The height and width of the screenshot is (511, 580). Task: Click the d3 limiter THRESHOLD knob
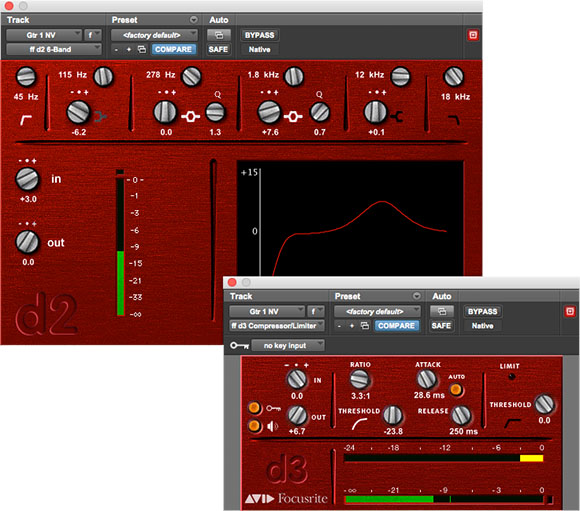tap(544, 404)
